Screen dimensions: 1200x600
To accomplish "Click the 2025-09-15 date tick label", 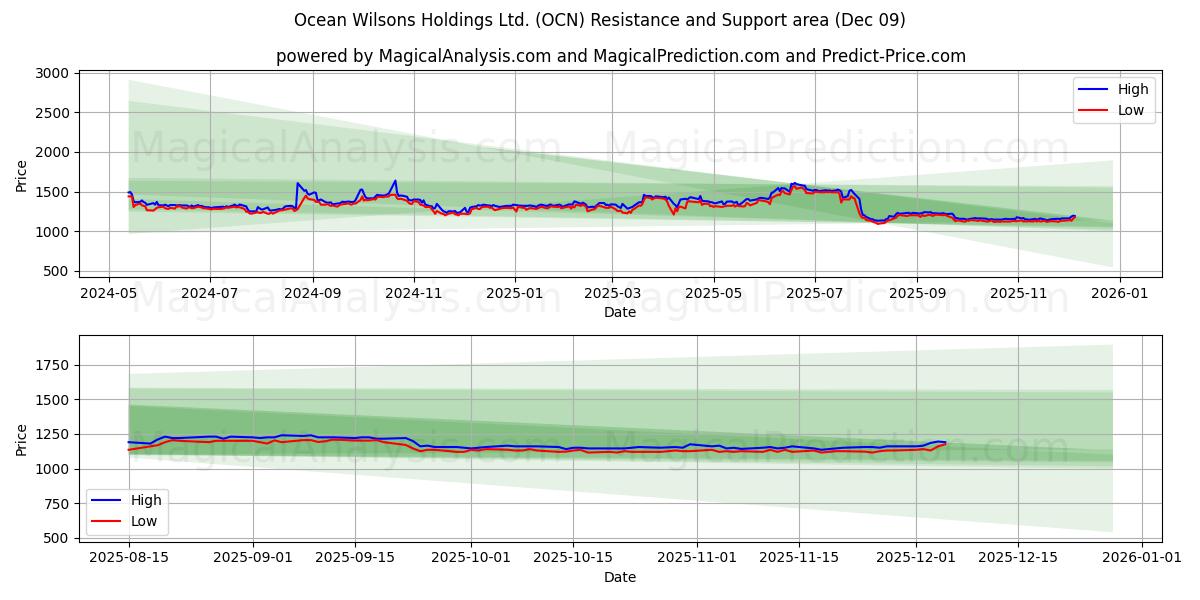I will click(355, 560).
